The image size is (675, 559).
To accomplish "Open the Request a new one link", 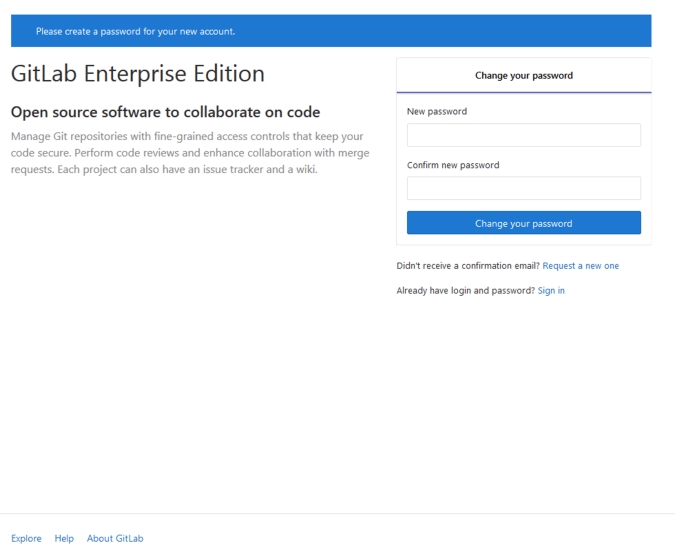I will pyautogui.click(x=580, y=266).
